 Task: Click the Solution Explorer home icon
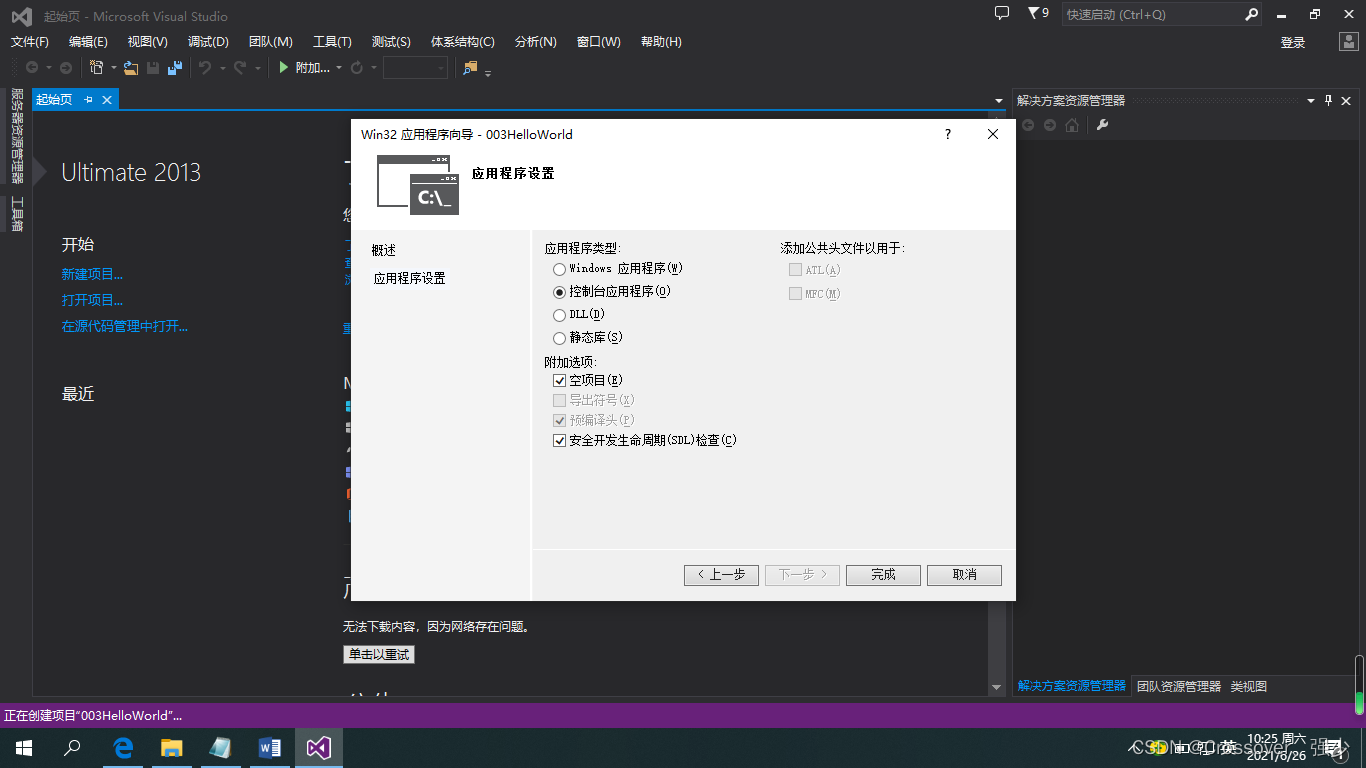click(x=1072, y=125)
